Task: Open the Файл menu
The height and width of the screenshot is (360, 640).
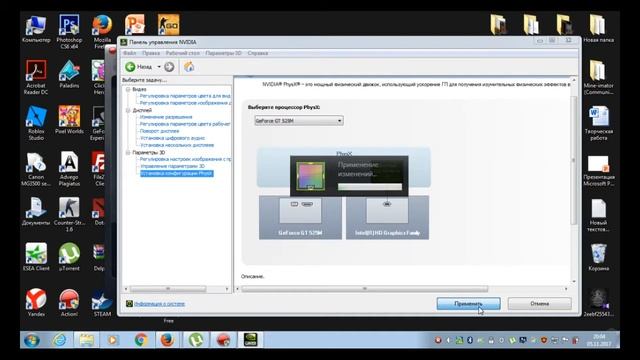Action: 129,53
